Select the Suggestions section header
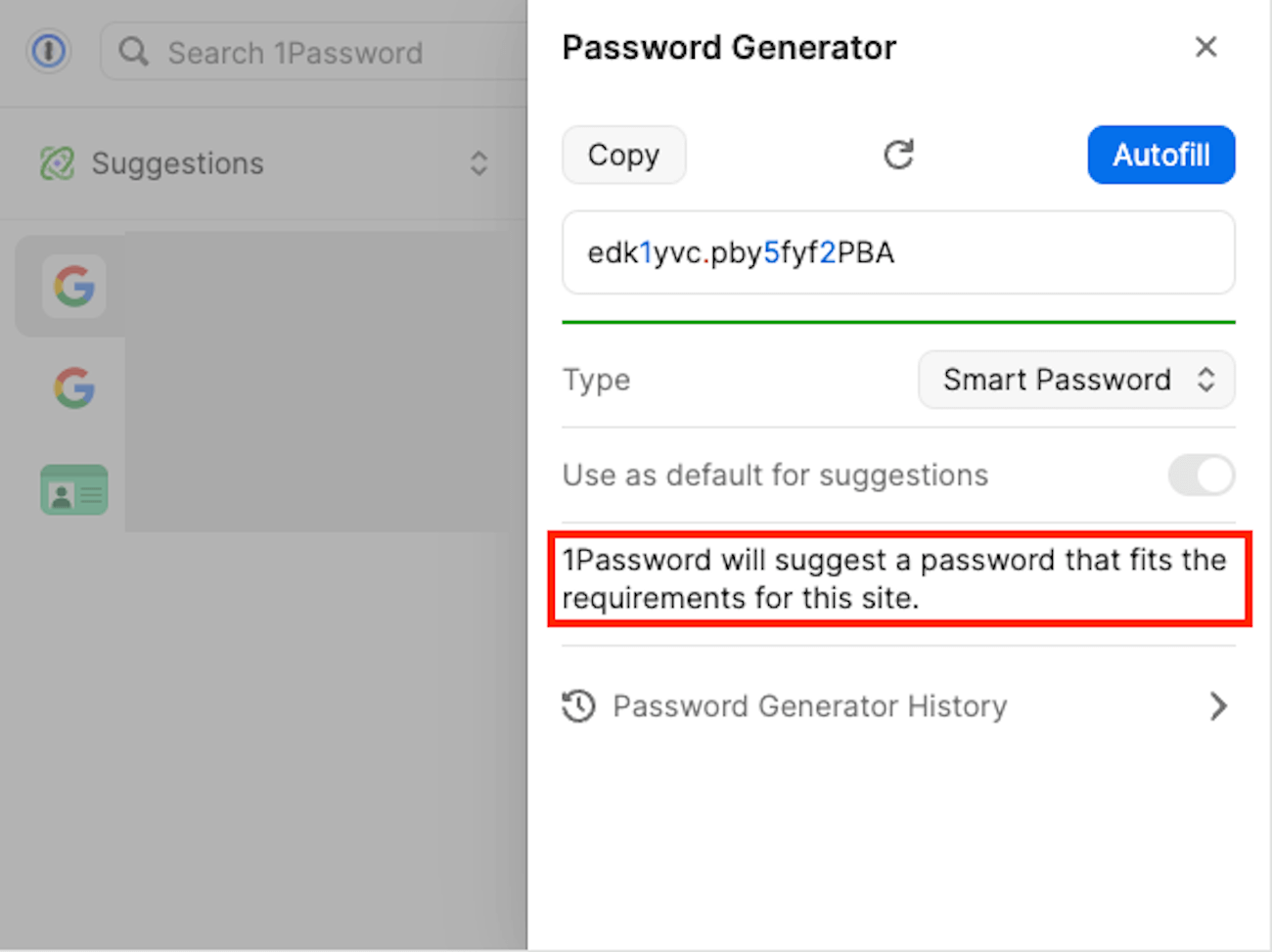The height and width of the screenshot is (952, 1272). (x=177, y=163)
